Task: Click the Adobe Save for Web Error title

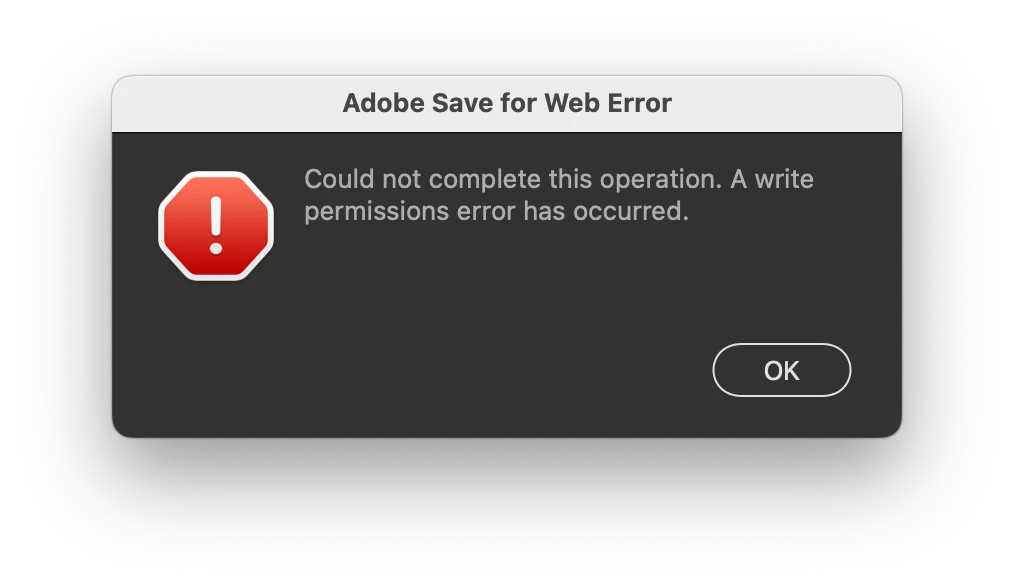Action: tap(507, 103)
